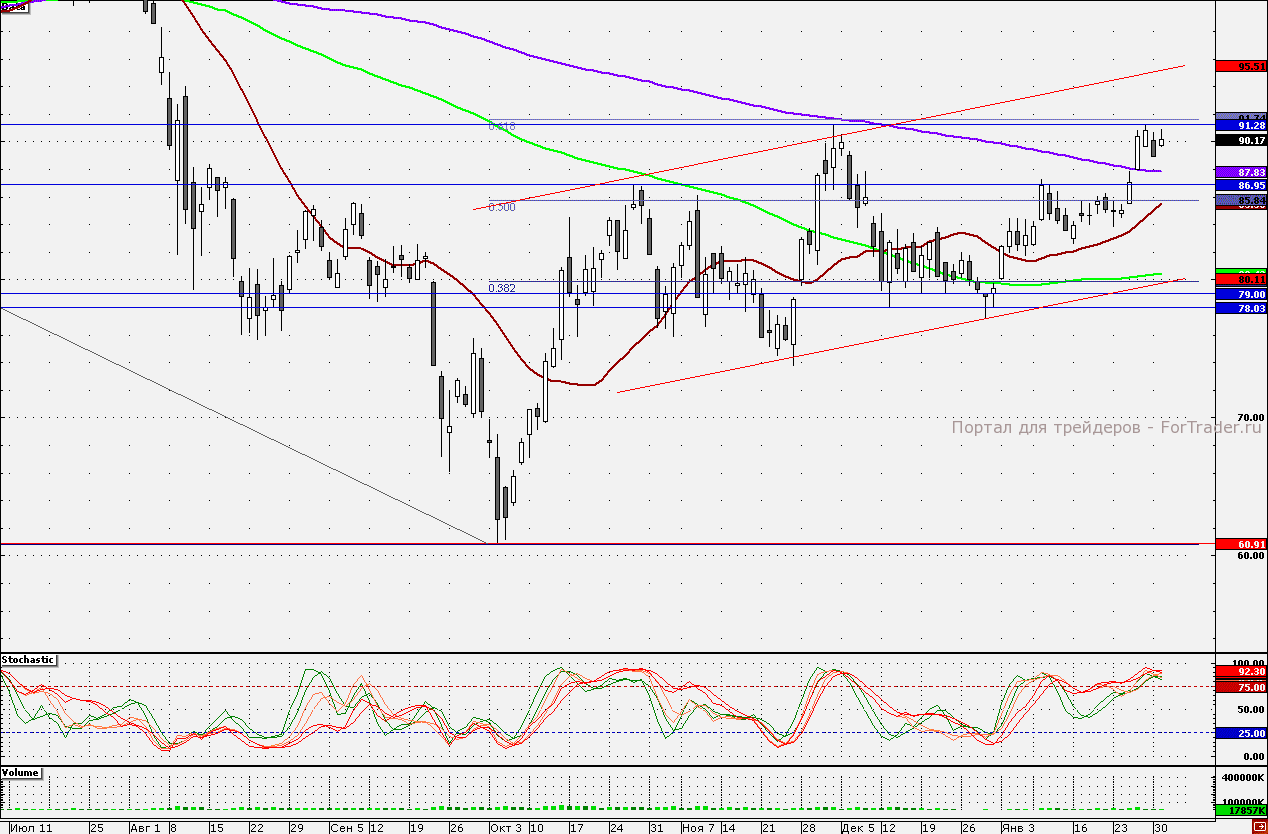Click the stochastic 92.30 value tag
Image resolution: width=1268 pixels, height=834 pixels.
pos(1240,673)
